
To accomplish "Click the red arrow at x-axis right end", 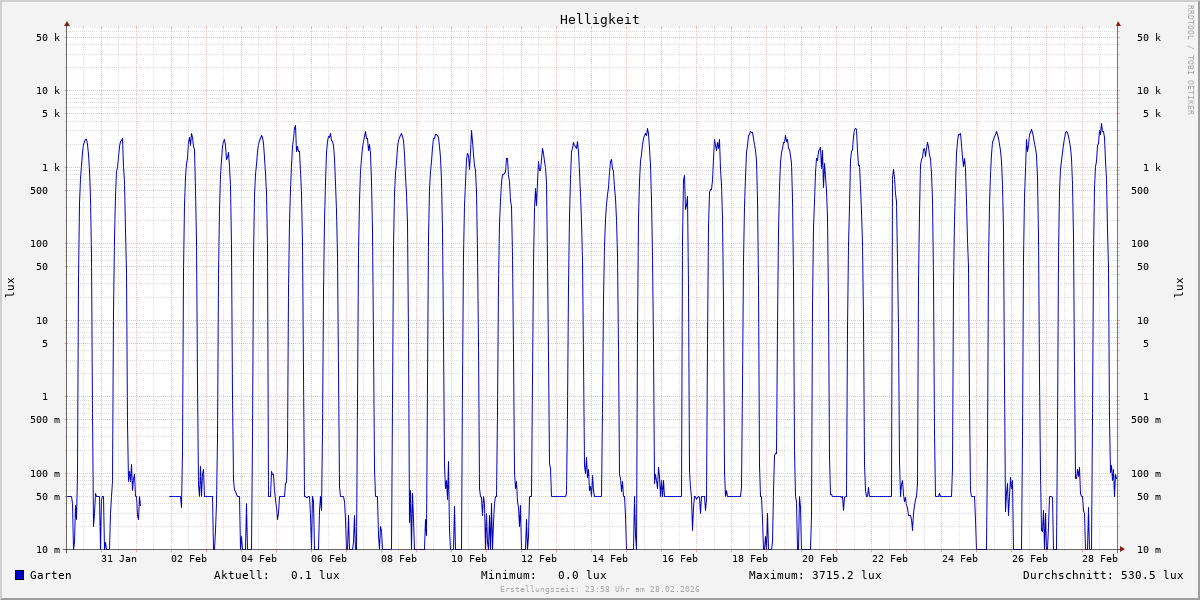I will pos(1122,549).
